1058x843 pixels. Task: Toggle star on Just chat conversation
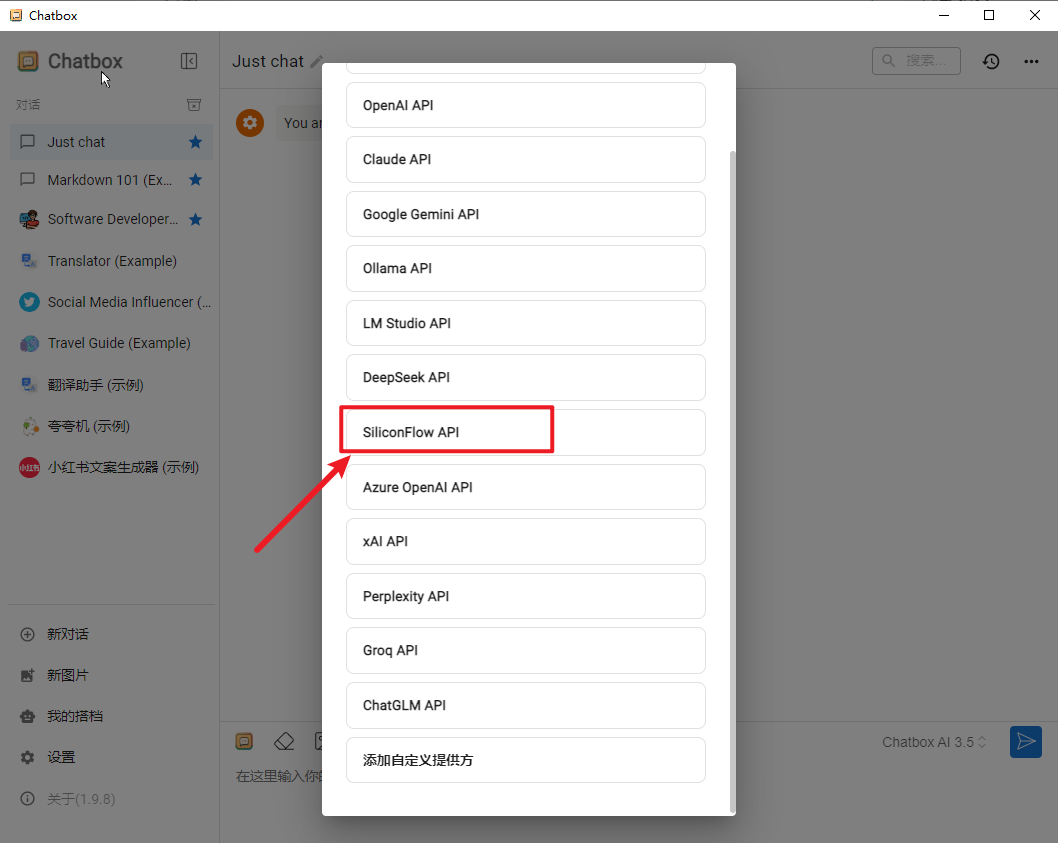pos(196,142)
